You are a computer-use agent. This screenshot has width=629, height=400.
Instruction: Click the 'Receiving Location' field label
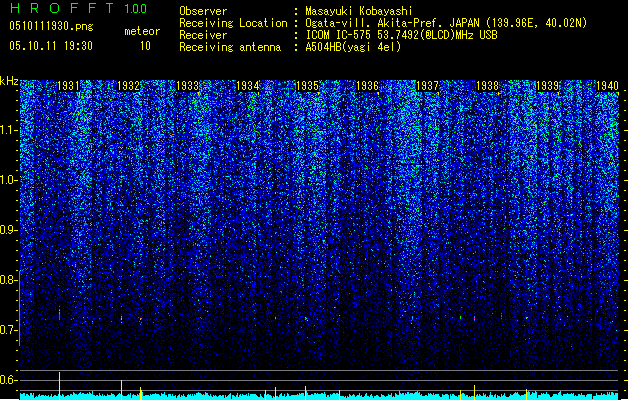tap(233, 23)
